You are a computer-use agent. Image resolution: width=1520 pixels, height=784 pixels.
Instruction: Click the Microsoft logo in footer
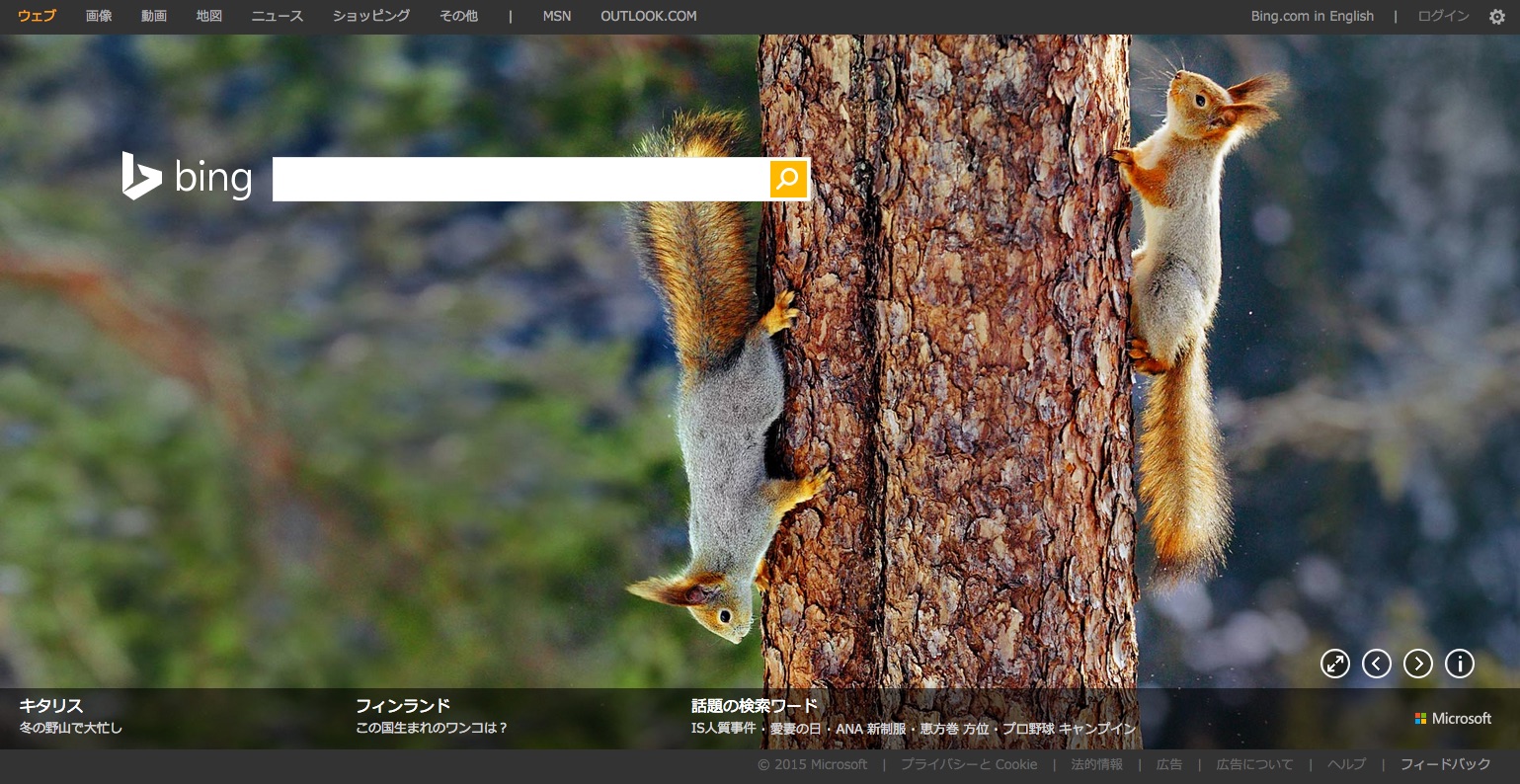pyautogui.click(x=1453, y=719)
